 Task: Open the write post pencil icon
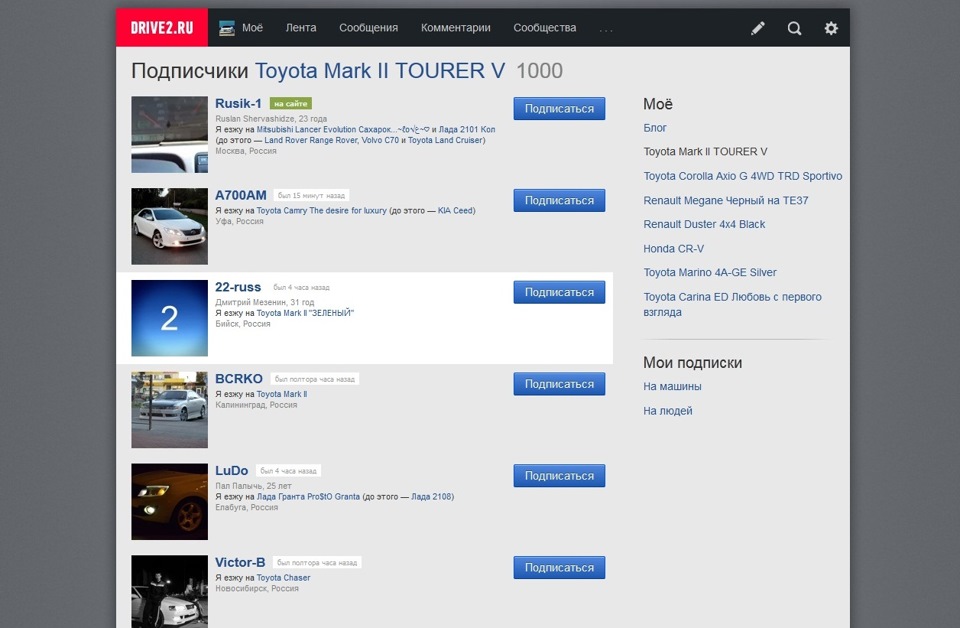coord(757,28)
